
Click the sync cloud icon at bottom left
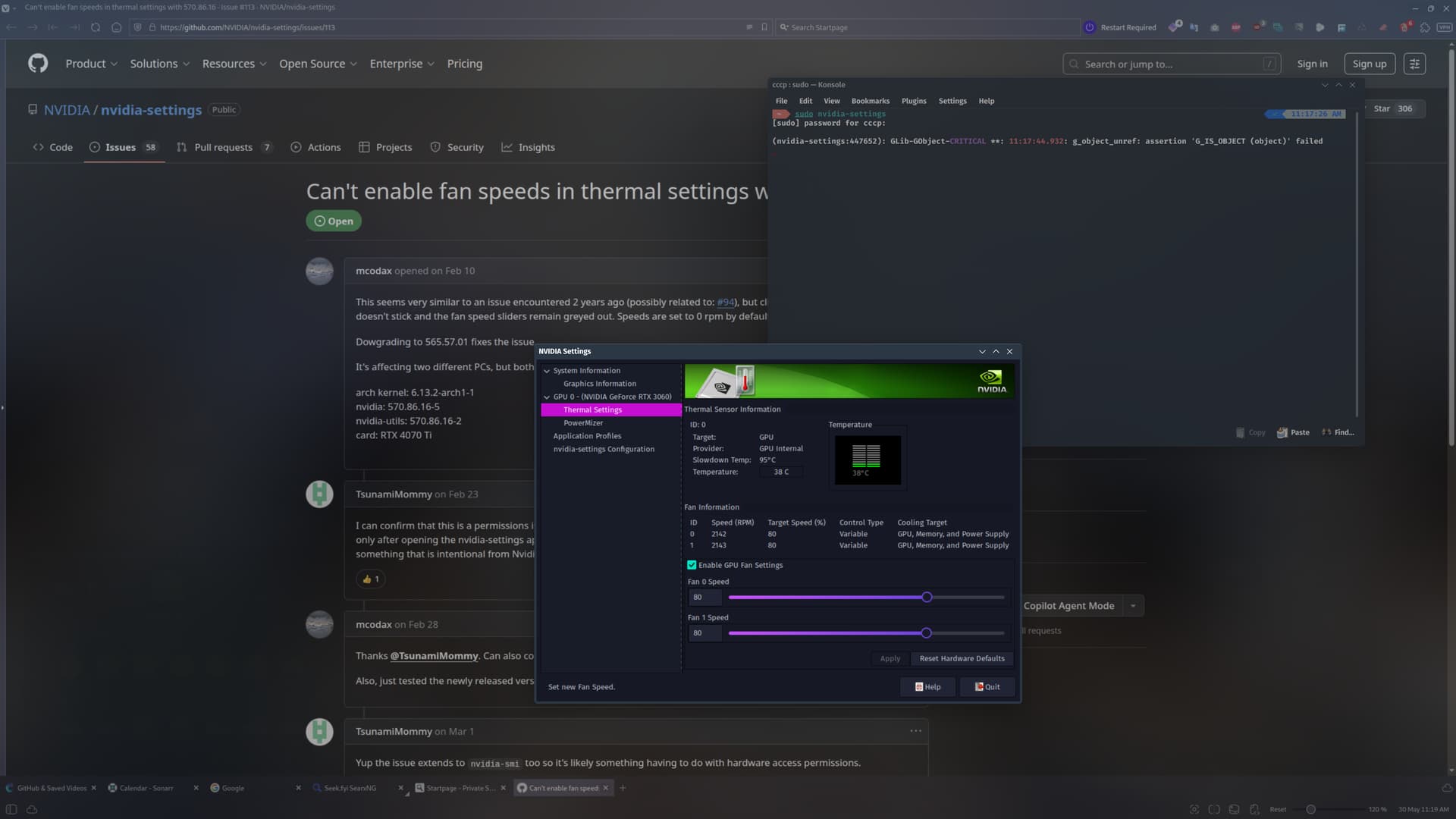[x=32, y=809]
